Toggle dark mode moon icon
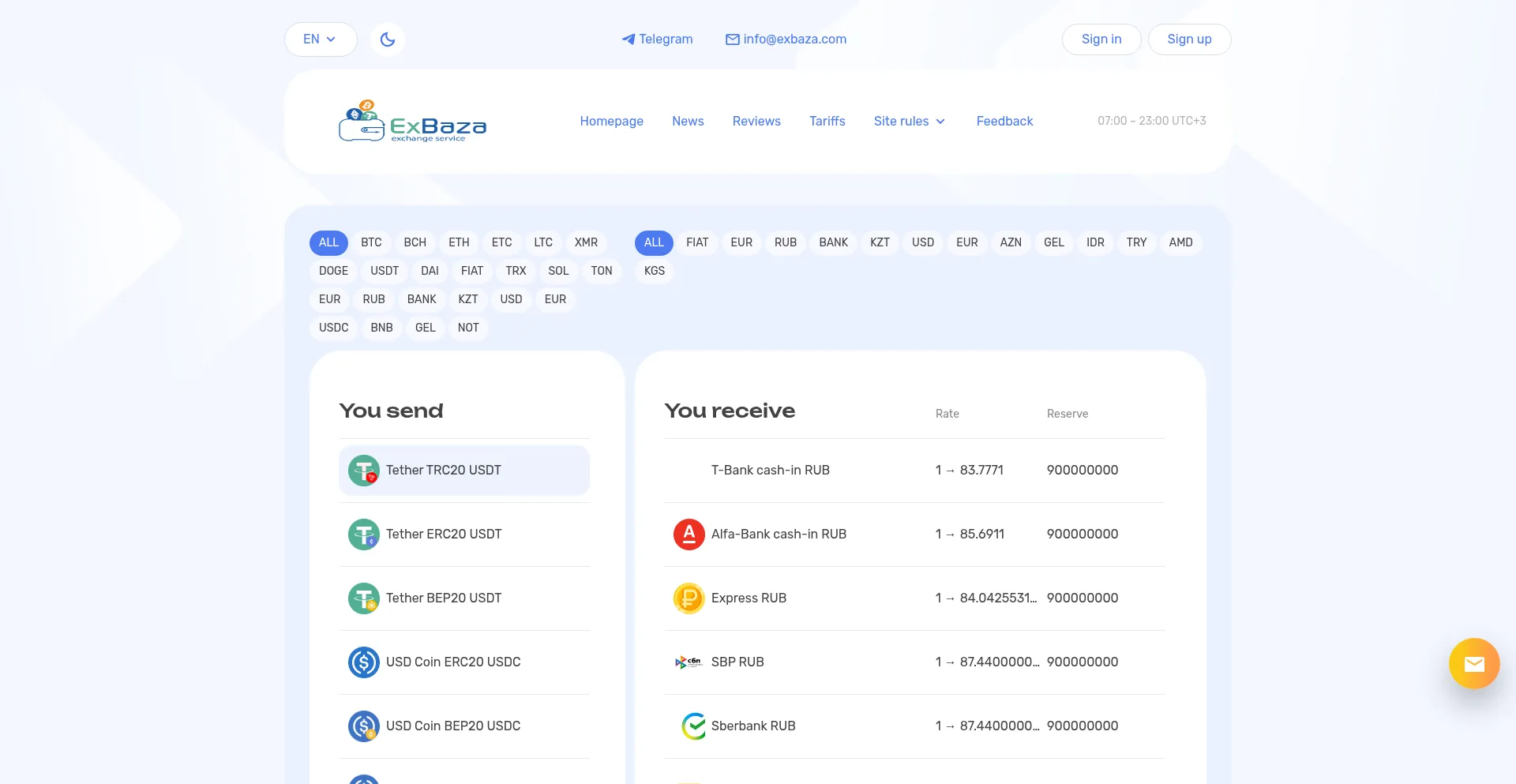The image size is (1516, 784). [x=387, y=39]
